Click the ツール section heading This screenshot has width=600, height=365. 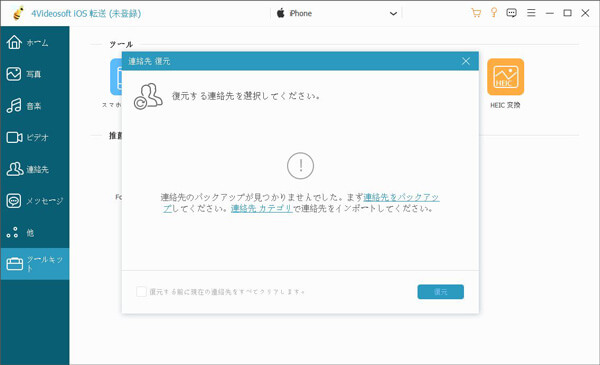(121, 44)
